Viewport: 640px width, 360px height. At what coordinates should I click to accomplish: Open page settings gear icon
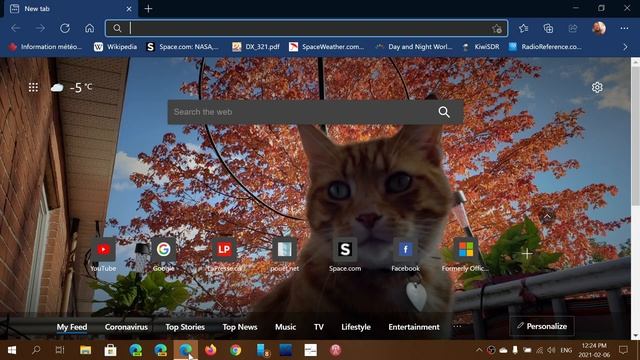pos(597,87)
